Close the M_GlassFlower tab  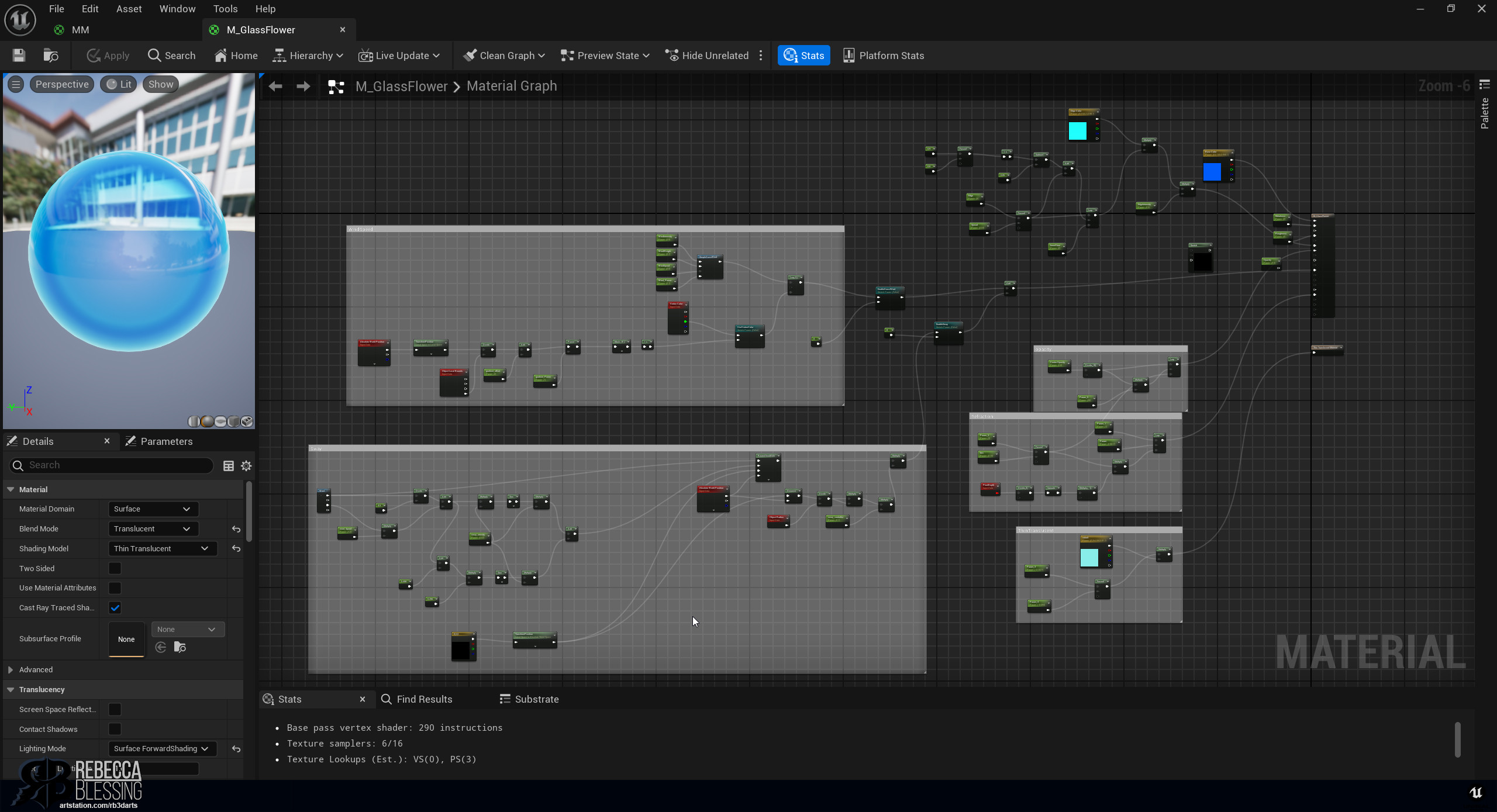[x=343, y=30]
